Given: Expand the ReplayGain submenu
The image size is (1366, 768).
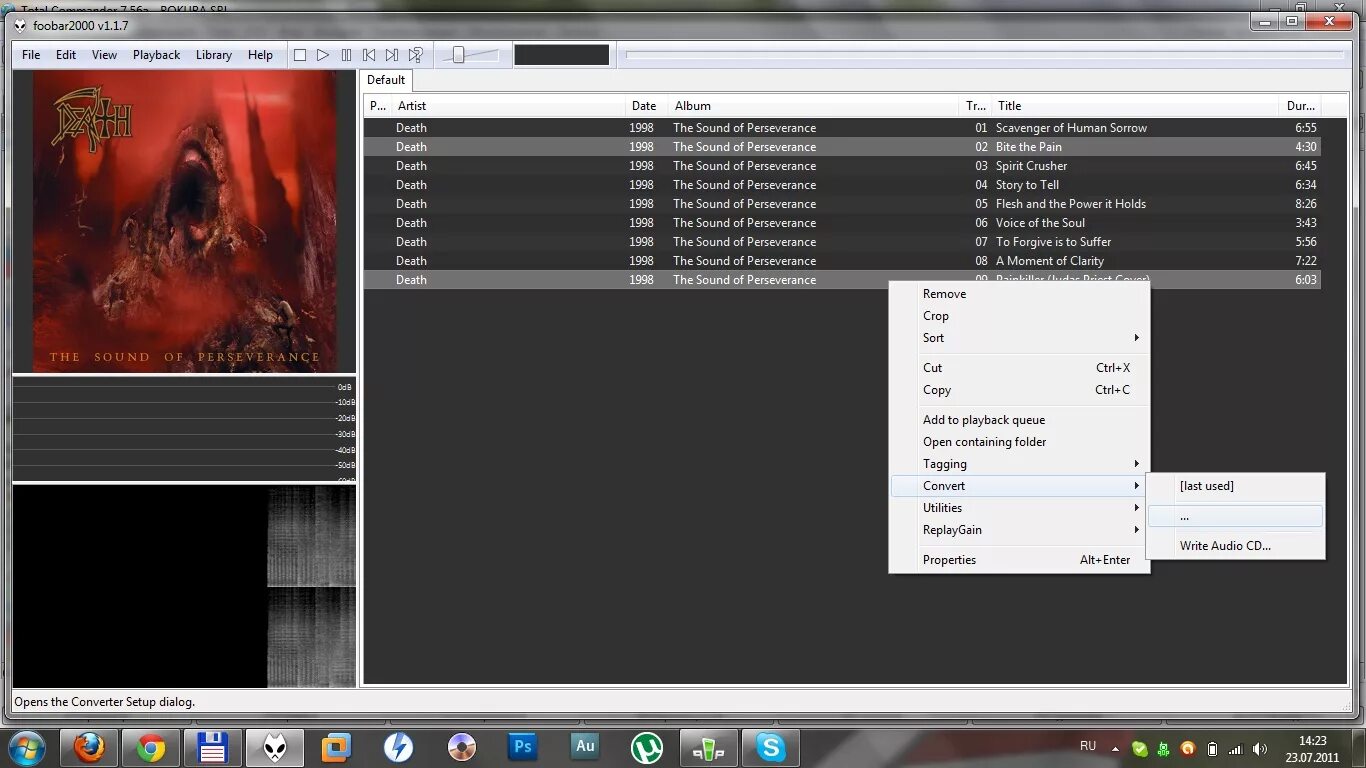Looking at the screenshot, I should pyautogui.click(x=1019, y=530).
